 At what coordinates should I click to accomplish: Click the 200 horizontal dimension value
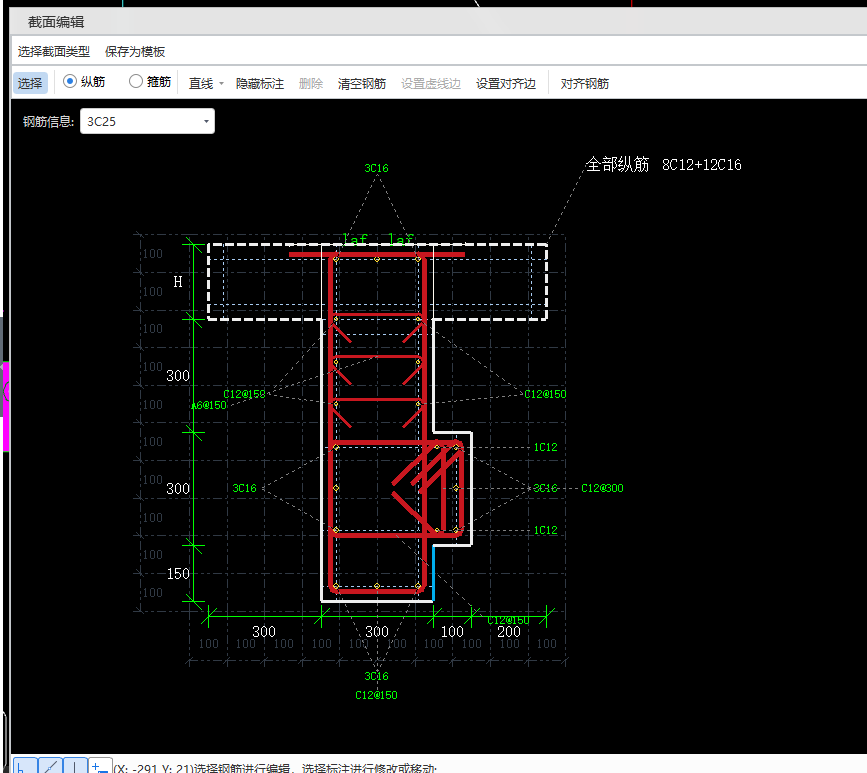[509, 631]
